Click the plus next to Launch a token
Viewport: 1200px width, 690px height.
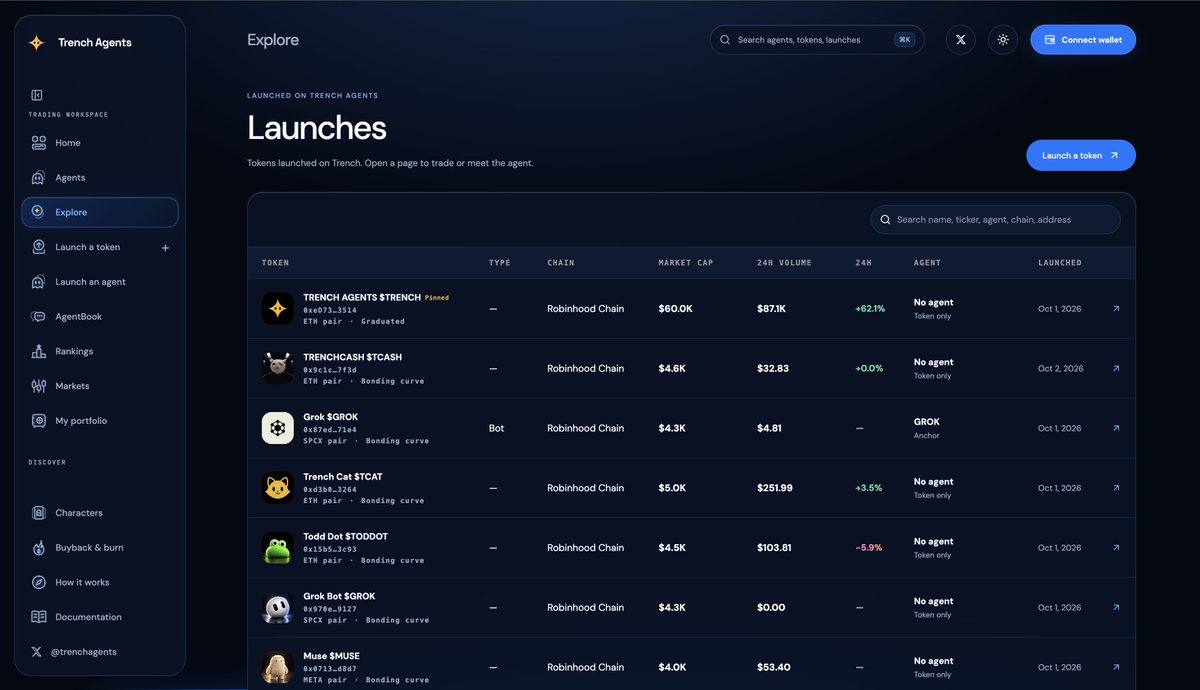click(166, 248)
